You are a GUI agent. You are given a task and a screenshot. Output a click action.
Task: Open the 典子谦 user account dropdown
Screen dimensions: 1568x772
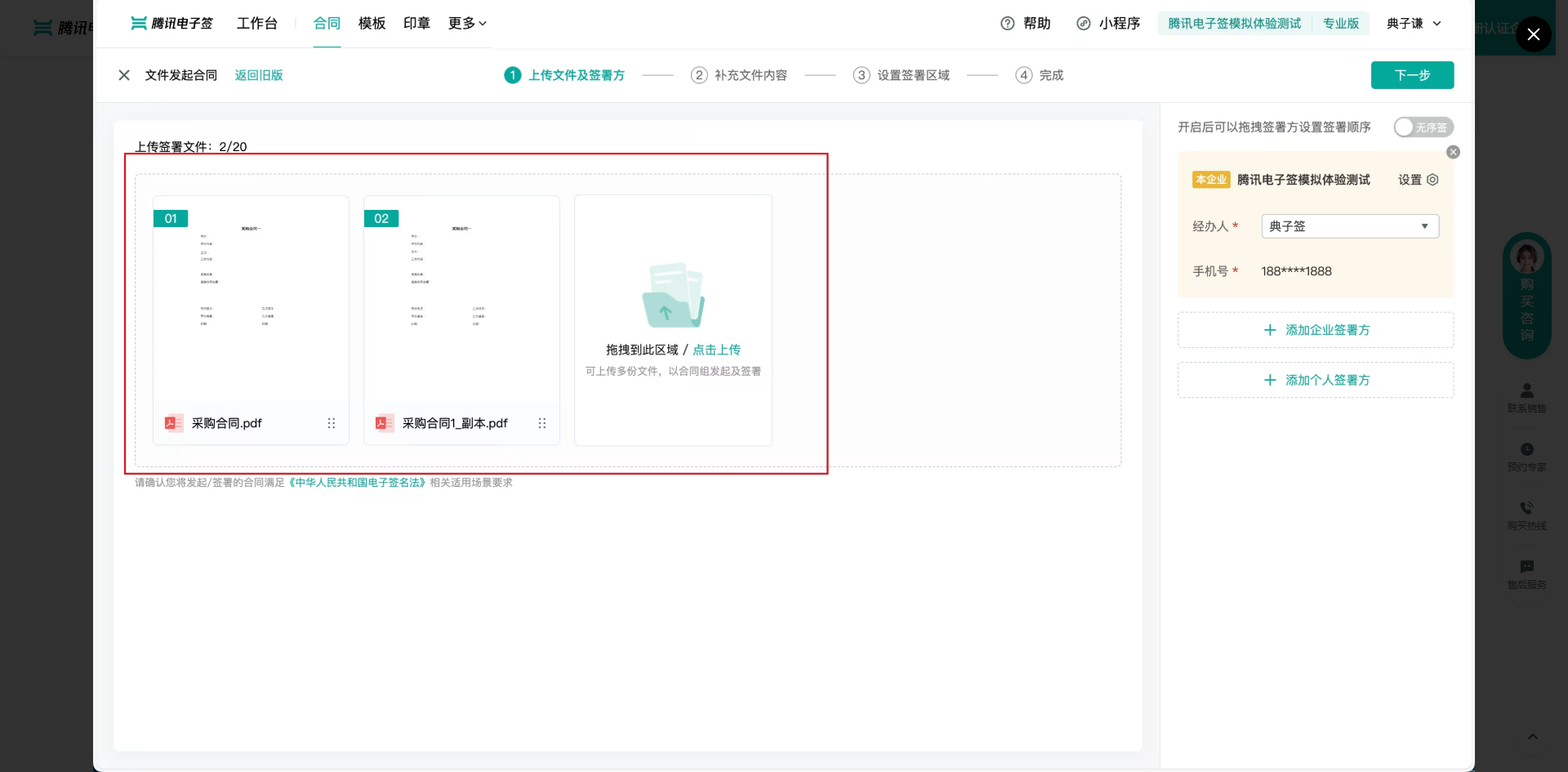[1414, 24]
